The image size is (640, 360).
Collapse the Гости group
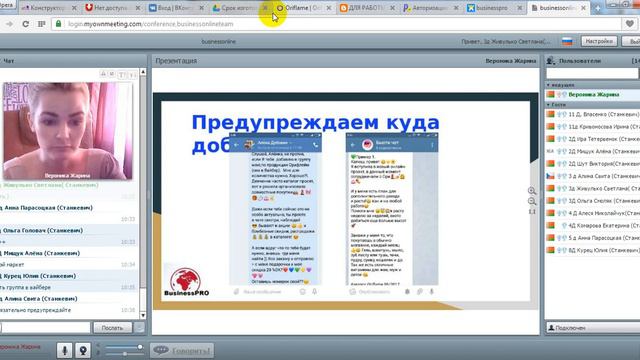[x=548, y=105]
